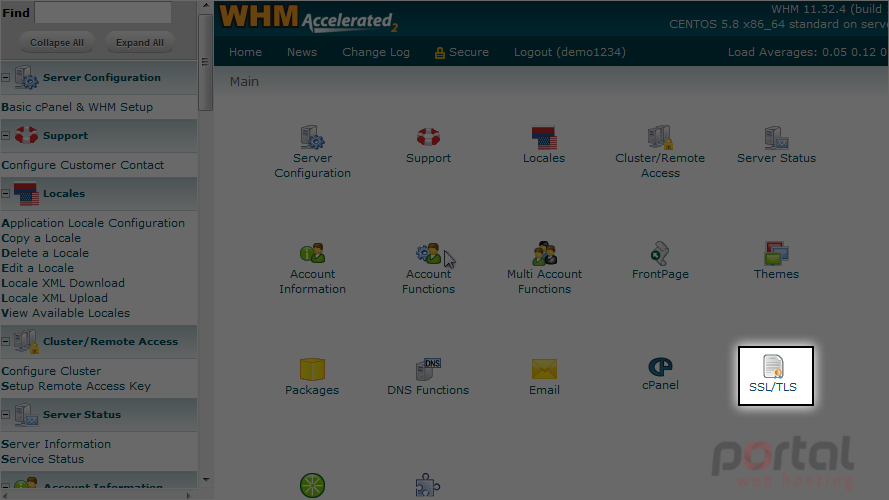Open Copy a Locale link
This screenshot has height=500, width=889.
tap(41, 238)
